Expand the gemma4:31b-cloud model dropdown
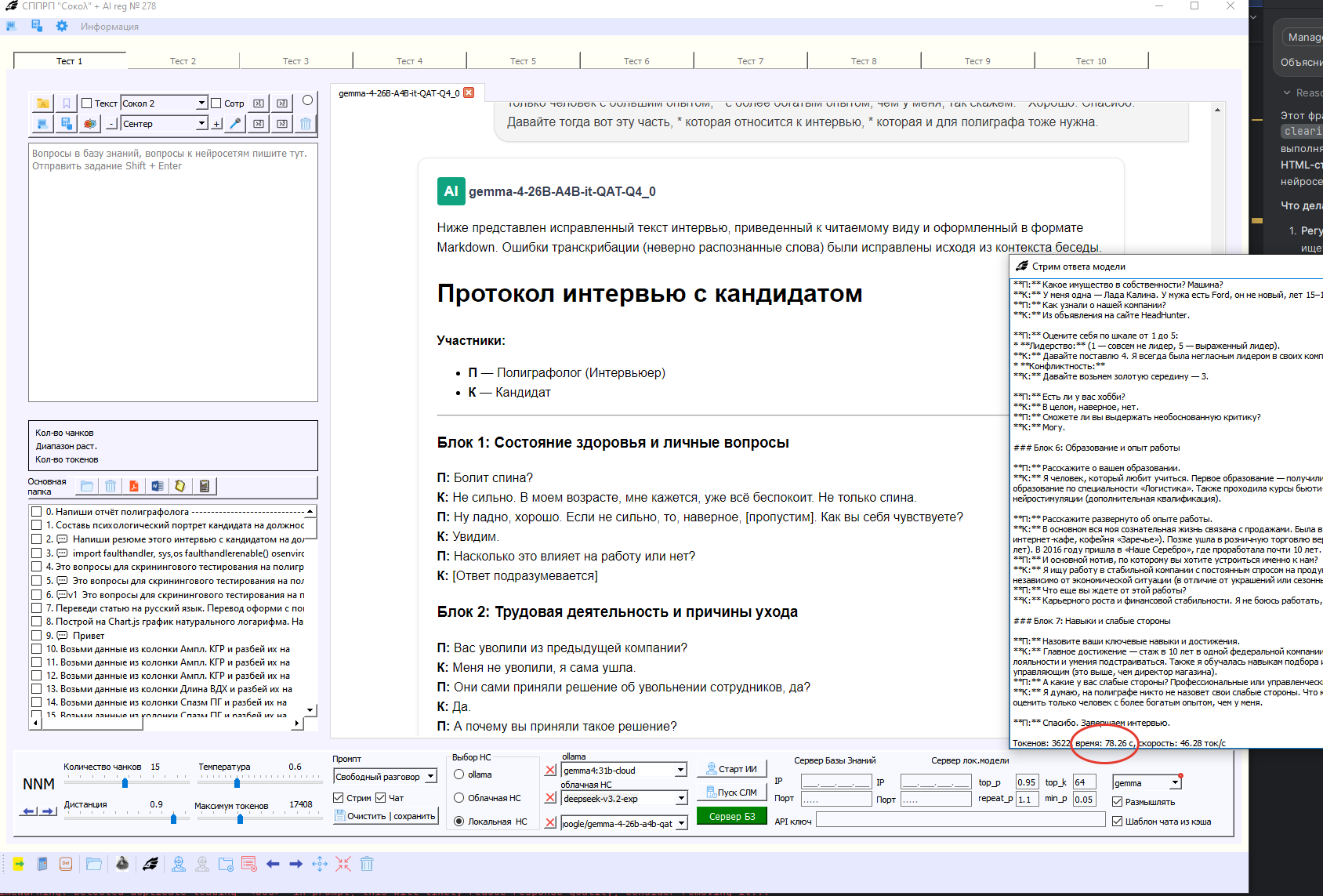Screen dimensions: 1323x896 tap(681, 771)
